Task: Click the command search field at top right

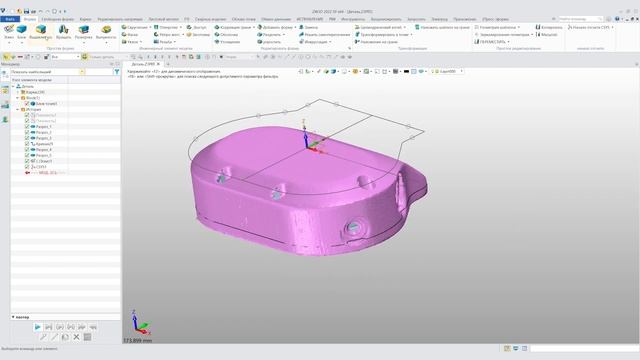Action: pos(580,19)
